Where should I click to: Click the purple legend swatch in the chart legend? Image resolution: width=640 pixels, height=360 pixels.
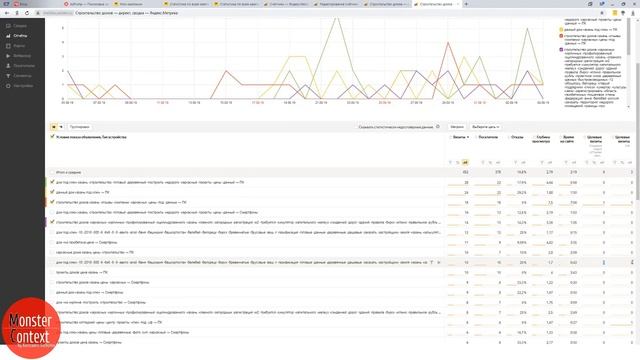(561, 49)
